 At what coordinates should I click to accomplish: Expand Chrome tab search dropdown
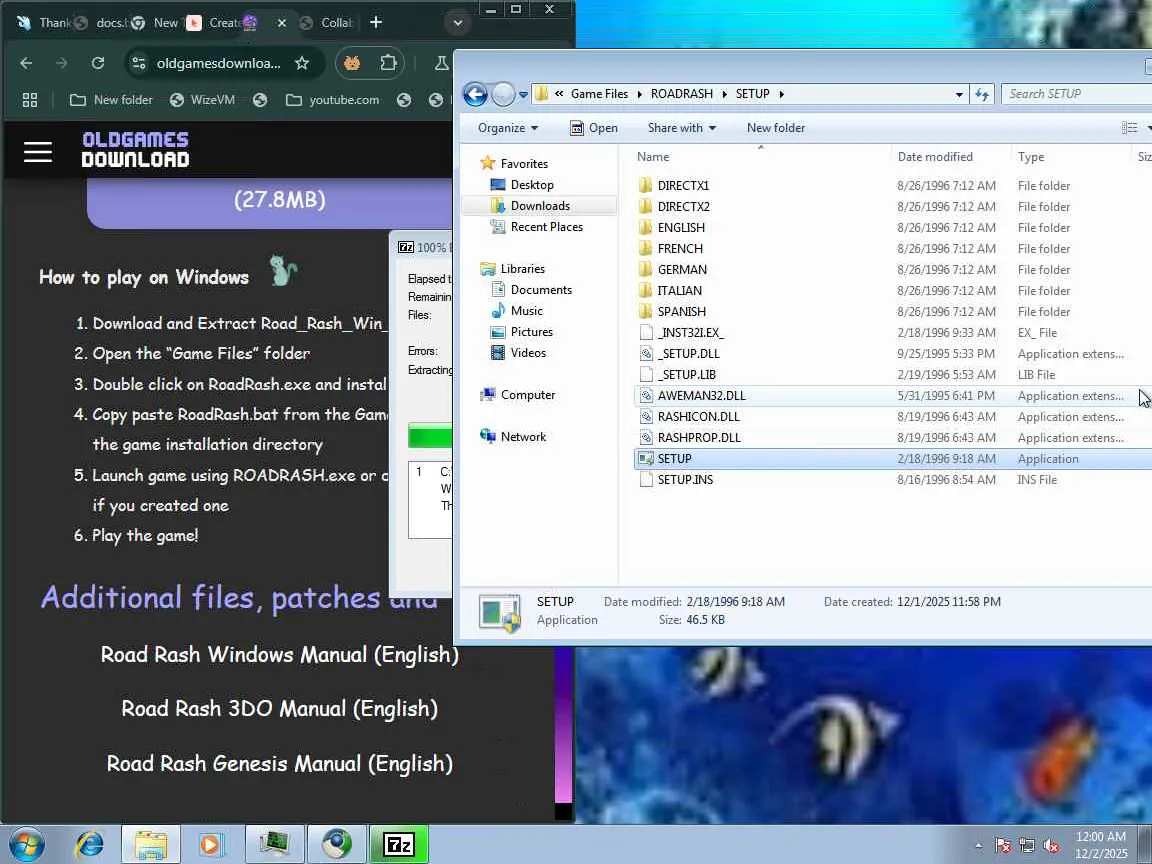[x=458, y=22]
